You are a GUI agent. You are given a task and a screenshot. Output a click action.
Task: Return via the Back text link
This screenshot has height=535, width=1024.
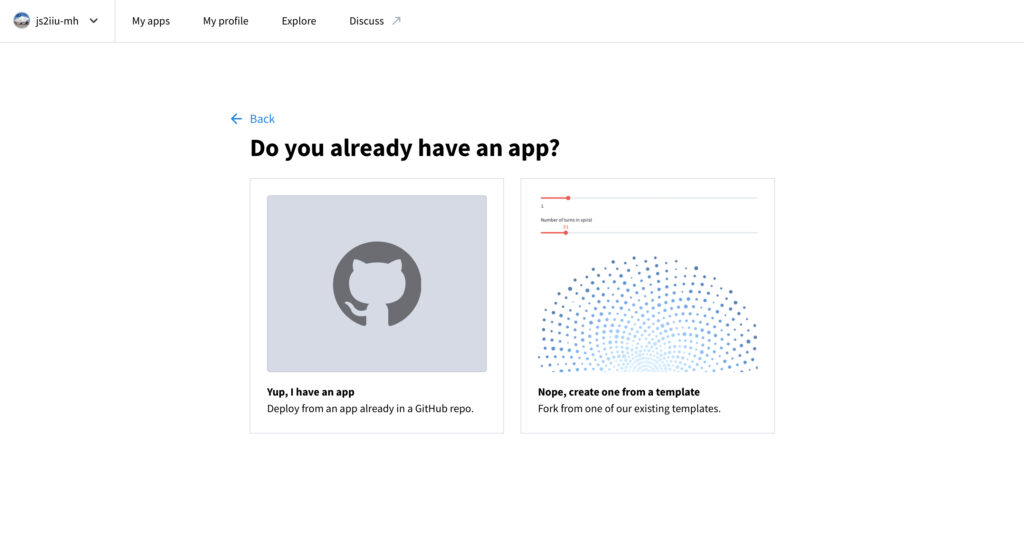click(262, 119)
